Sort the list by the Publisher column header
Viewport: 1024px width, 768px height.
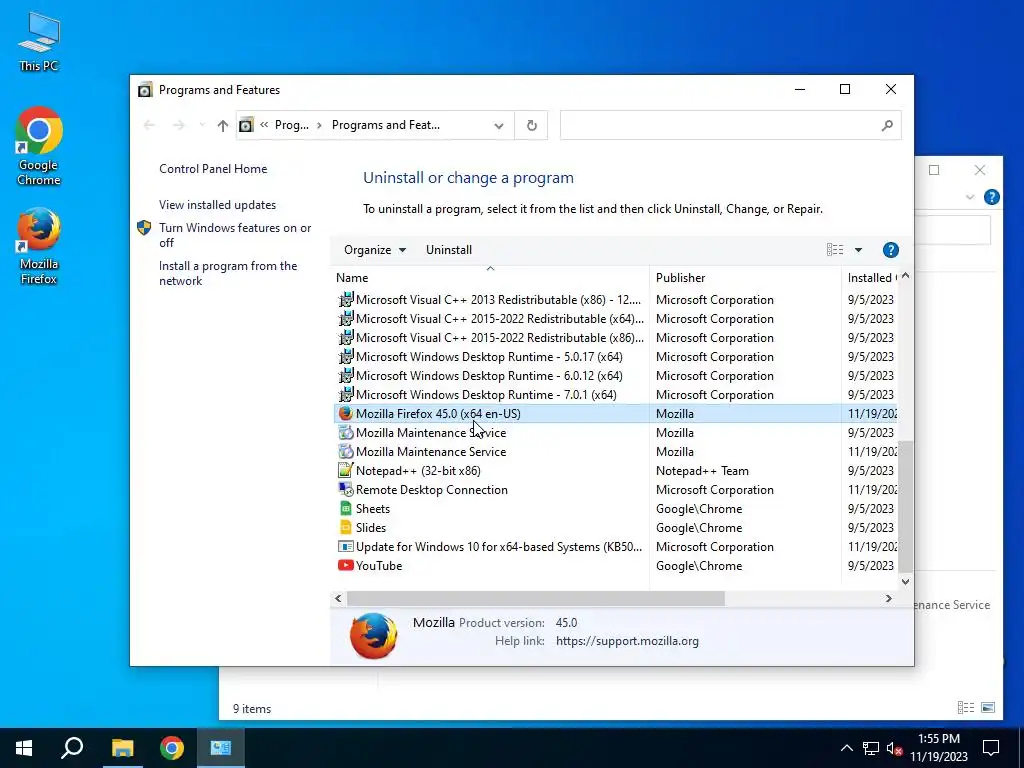[745, 278]
